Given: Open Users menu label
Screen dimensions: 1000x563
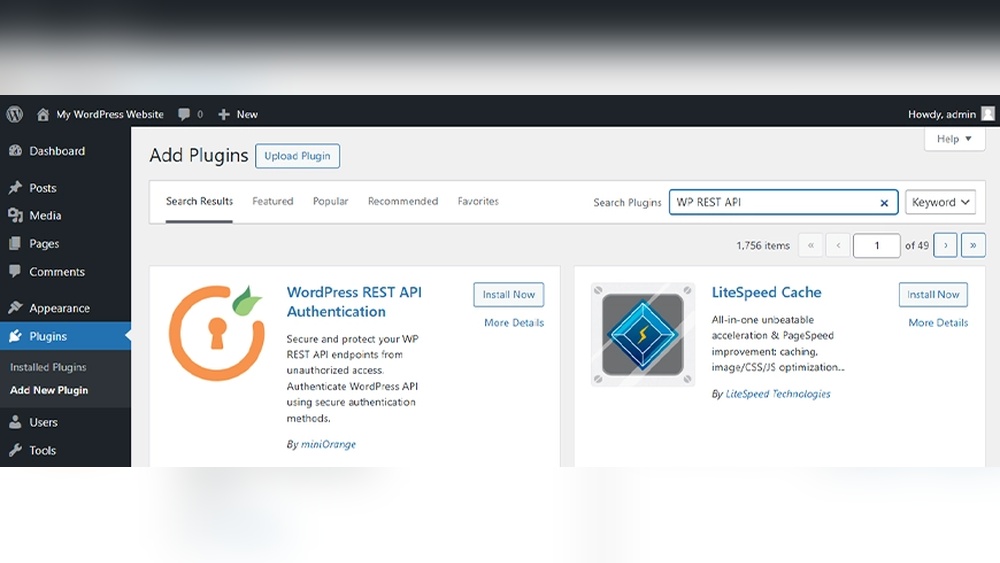Looking at the screenshot, I should coord(43,422).
